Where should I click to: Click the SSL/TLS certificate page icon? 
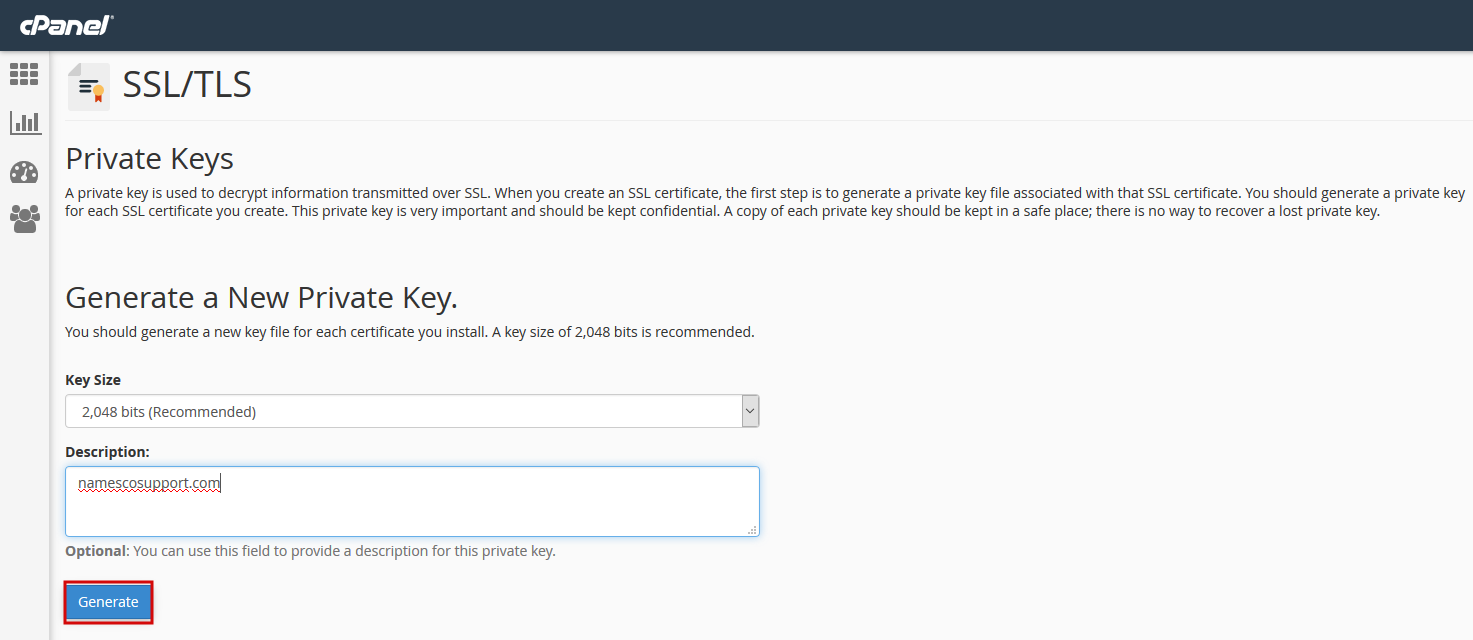click(x=89, y=87)
